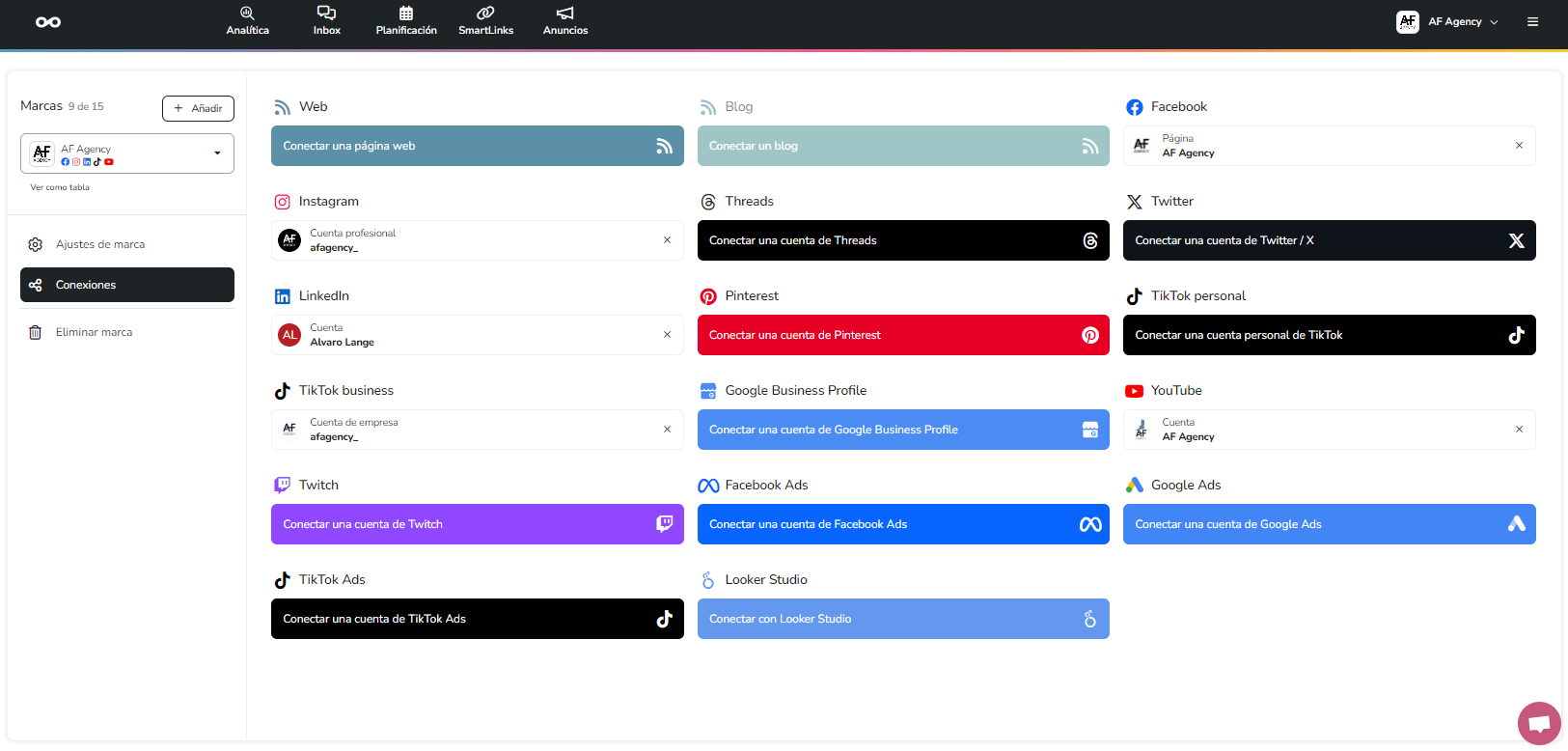Screen dimensions: 1568x751
Task: Click the TikTok personal heading icon
Action: click(x=1135, y=296)
